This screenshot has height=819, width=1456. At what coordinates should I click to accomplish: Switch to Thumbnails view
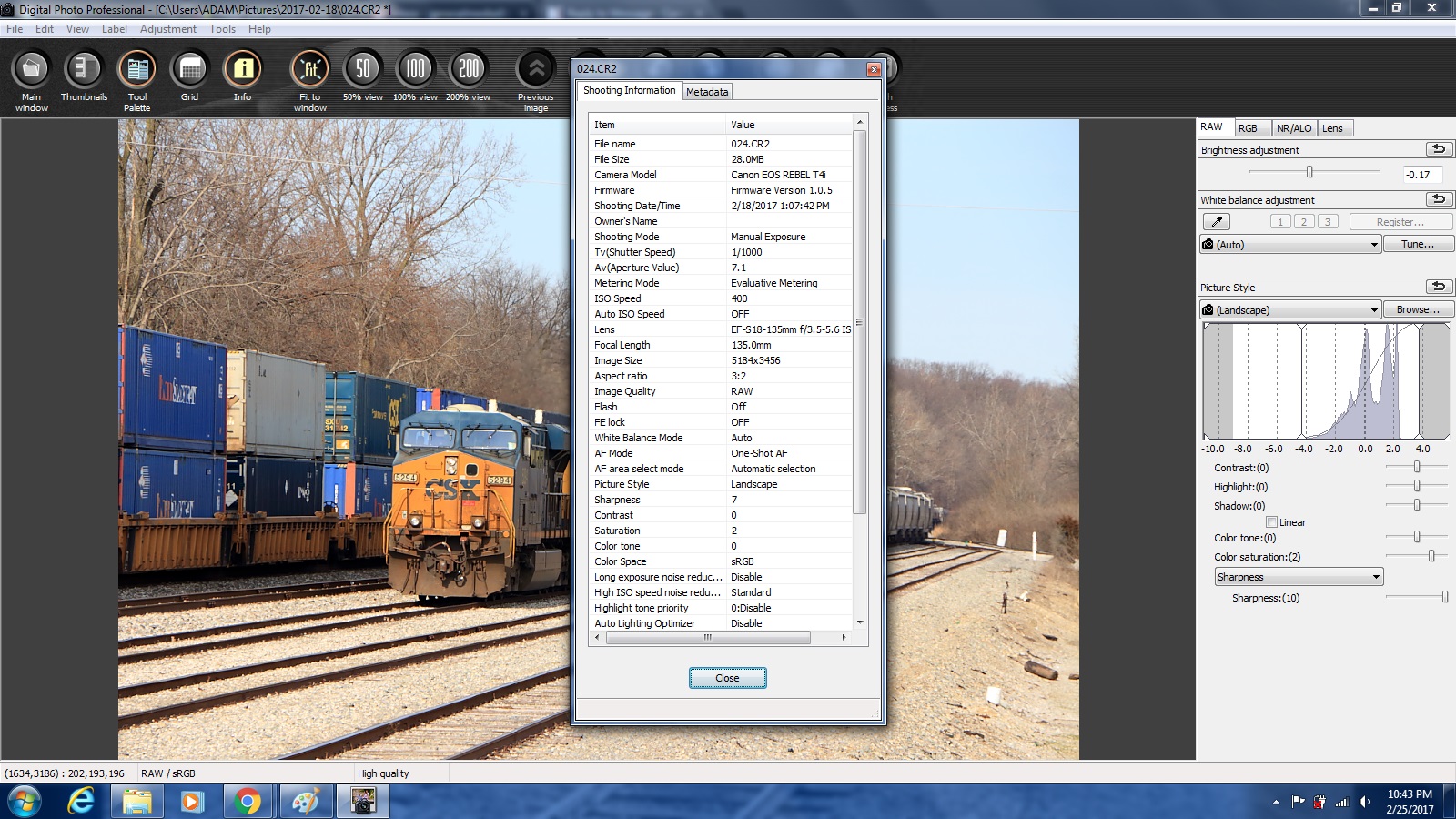point(84,70)
